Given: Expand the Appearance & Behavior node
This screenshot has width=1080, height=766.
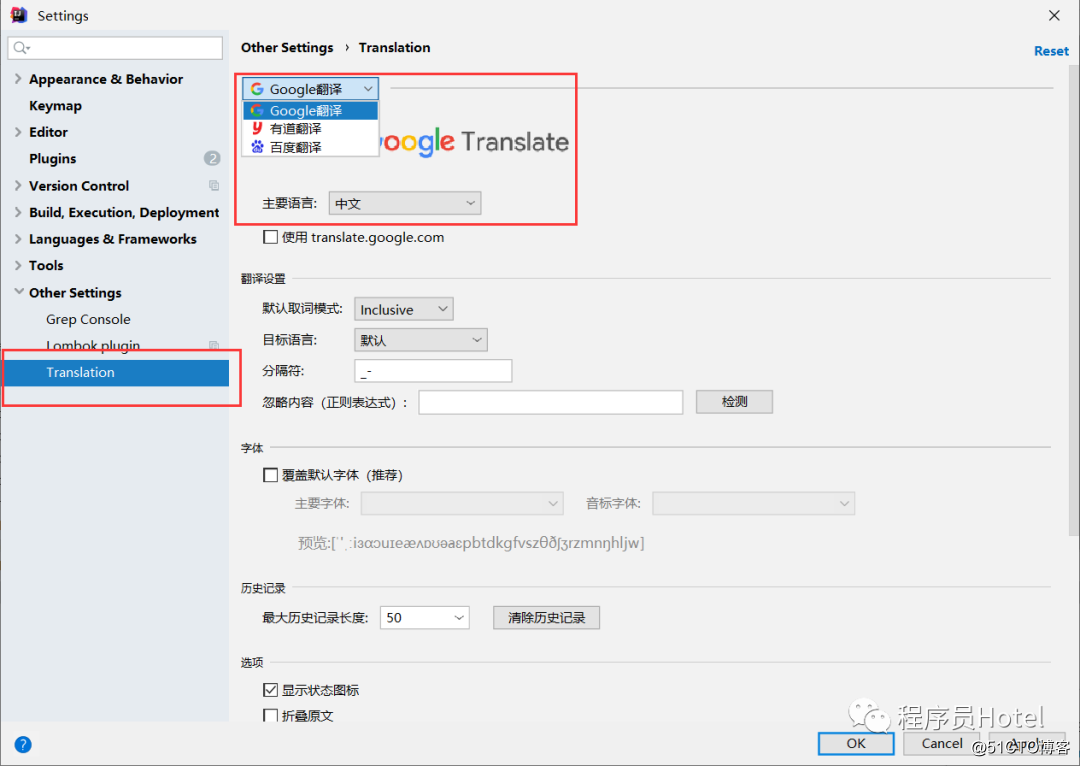Looking at the screenshot, I should click(18, 79).
